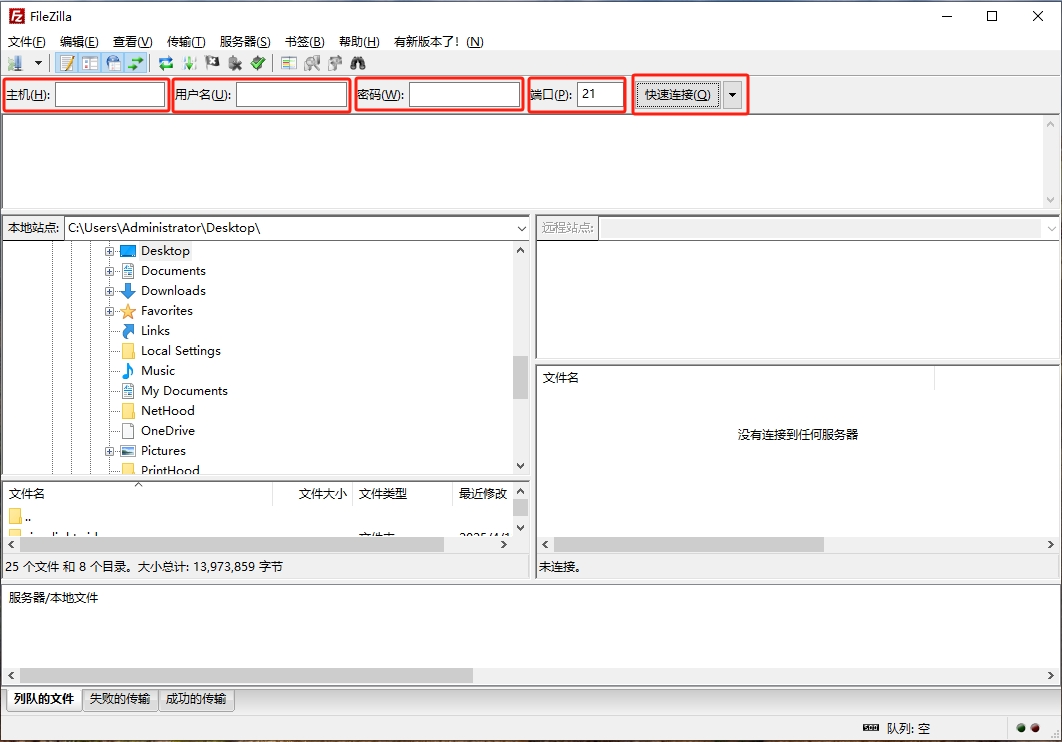Expand the Pictures tree node

pyautogui.click(x=109, y=451)
